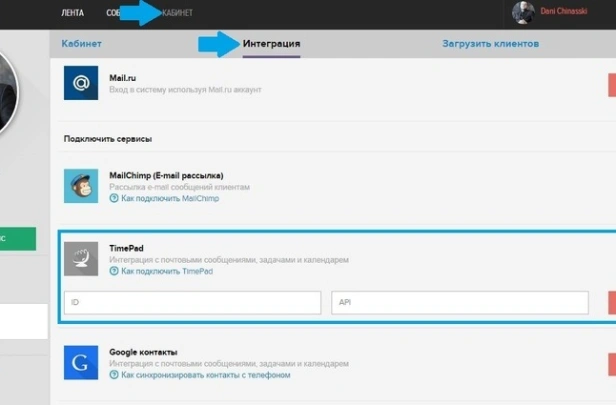Viewport: 616px width, 405px height.
Task: Click the Google contacts icon
Action: click(x=81, y=362)
